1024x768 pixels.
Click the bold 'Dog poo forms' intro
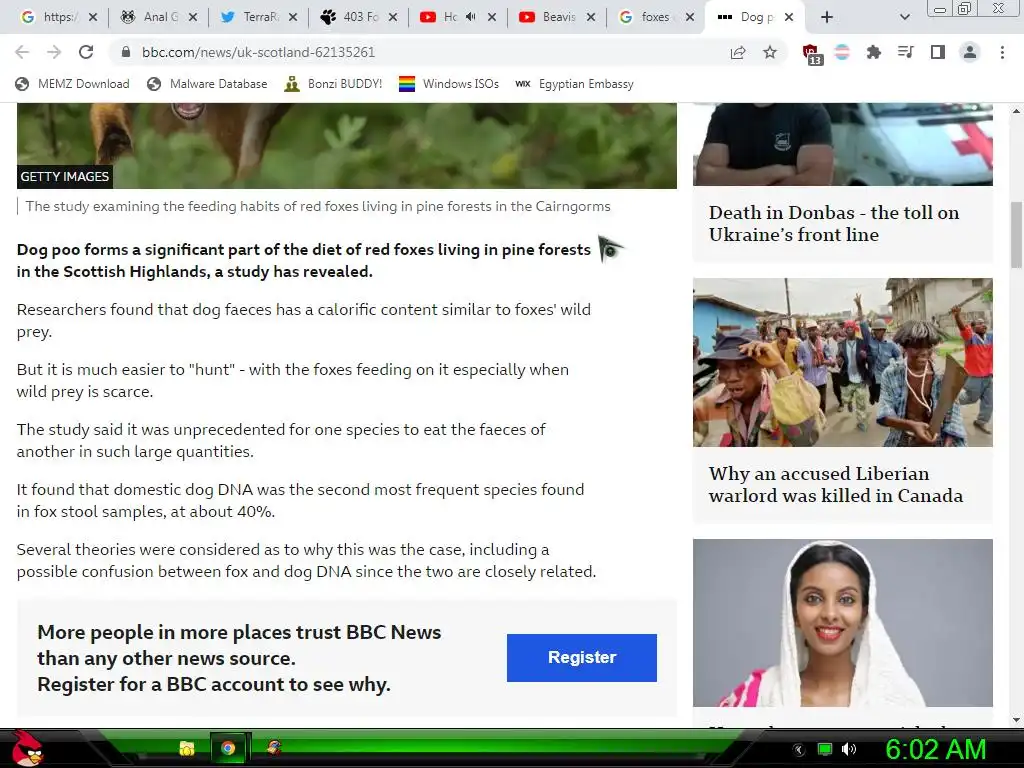point(304,261)
